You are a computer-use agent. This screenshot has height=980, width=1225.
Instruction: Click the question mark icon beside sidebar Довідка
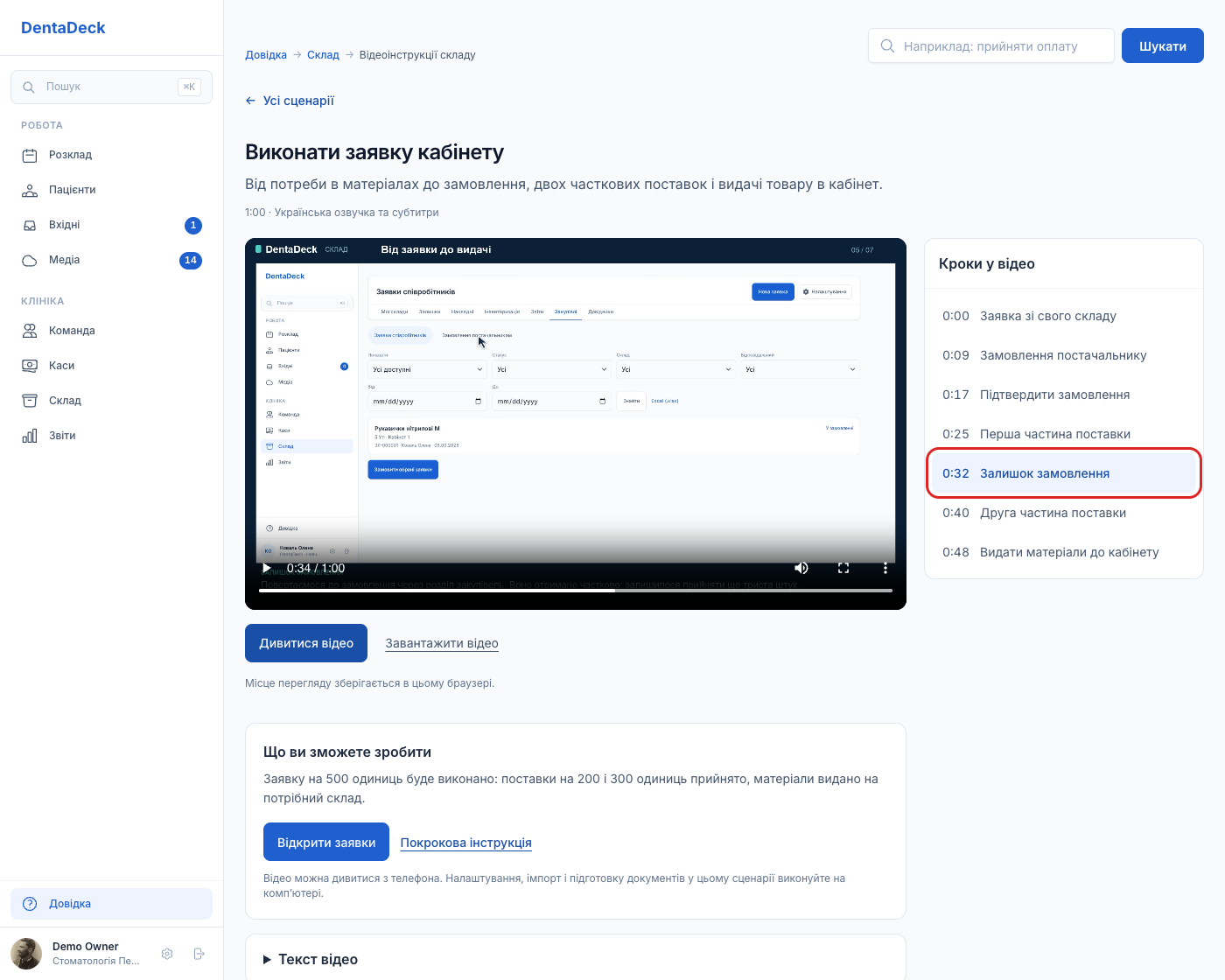pyautogui.click(x=30, y=904)
